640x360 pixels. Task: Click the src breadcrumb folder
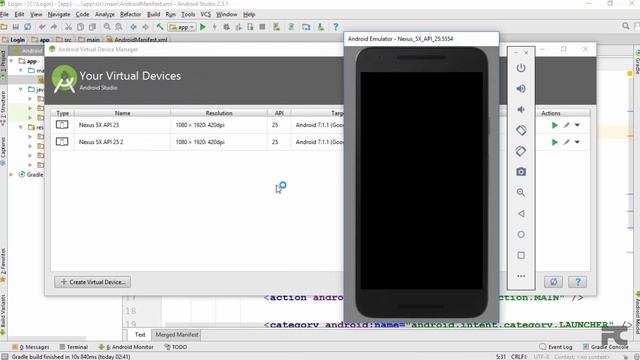coord(64,40)
